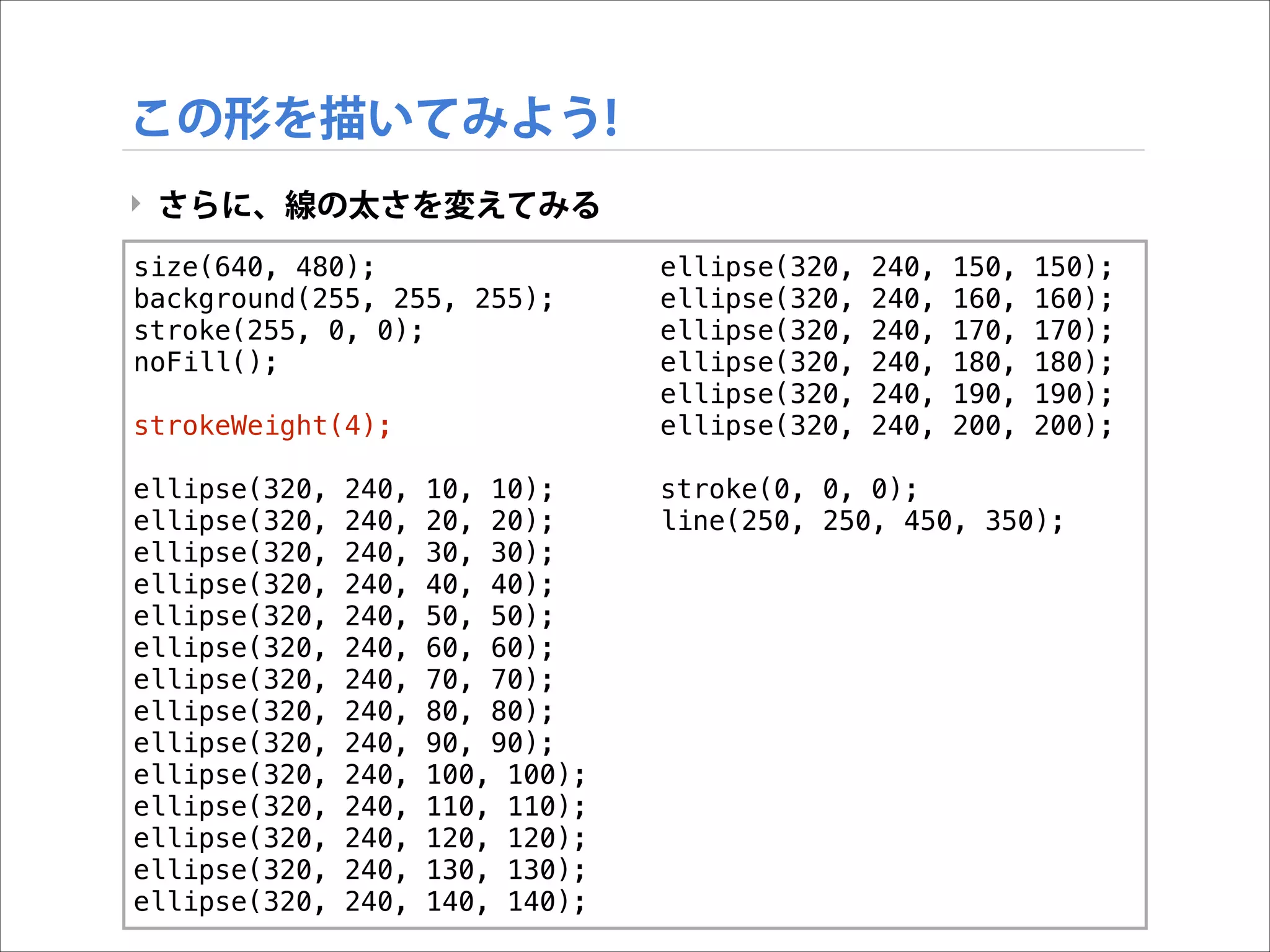
Task: Click the gray triangle bullet marker
Action: pyautogui.click(x=136, y=203)
